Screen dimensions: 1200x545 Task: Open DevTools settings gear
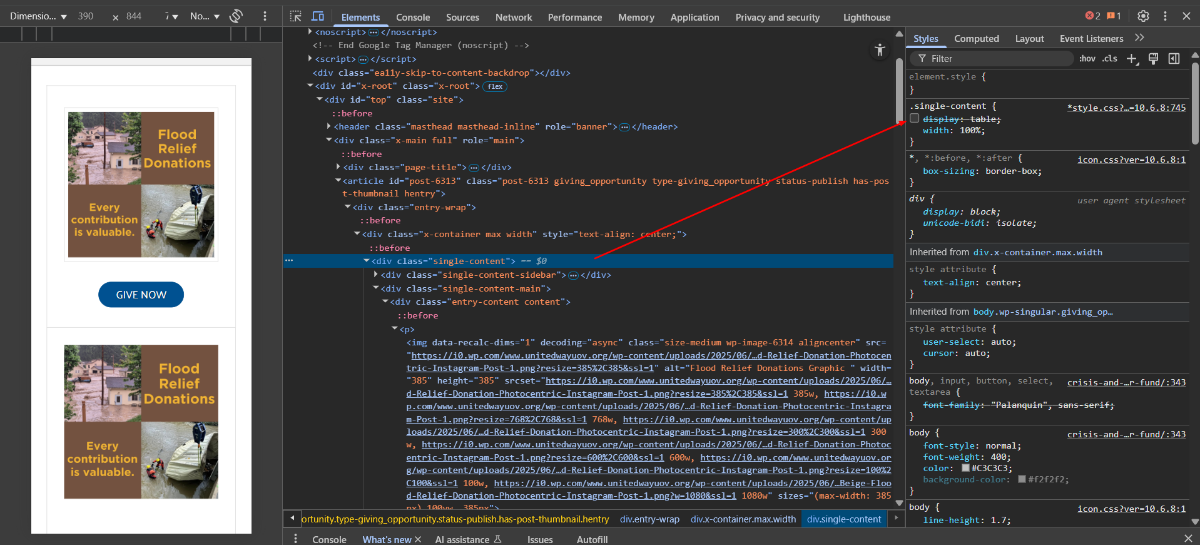coord(1143,16)
